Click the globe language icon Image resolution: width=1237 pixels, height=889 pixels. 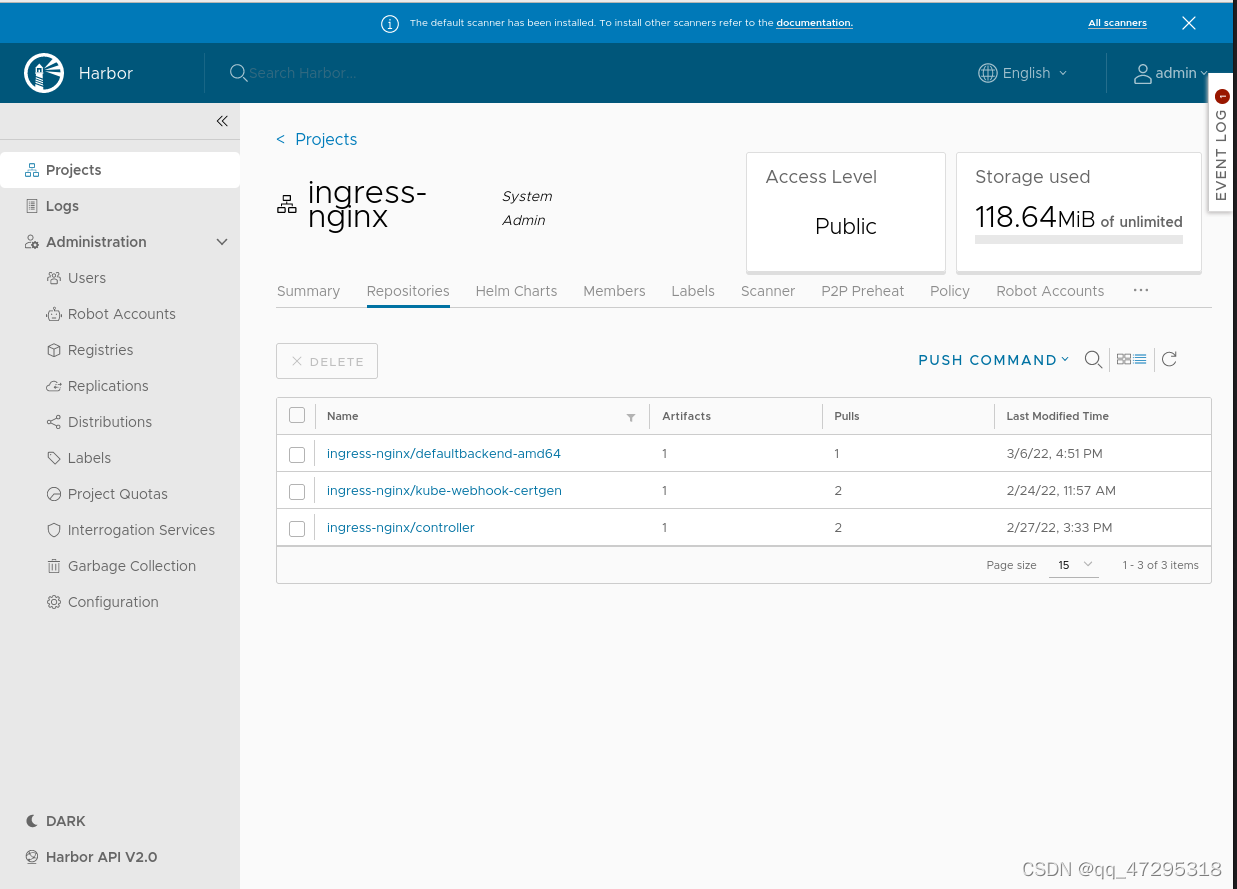(988, 73)
